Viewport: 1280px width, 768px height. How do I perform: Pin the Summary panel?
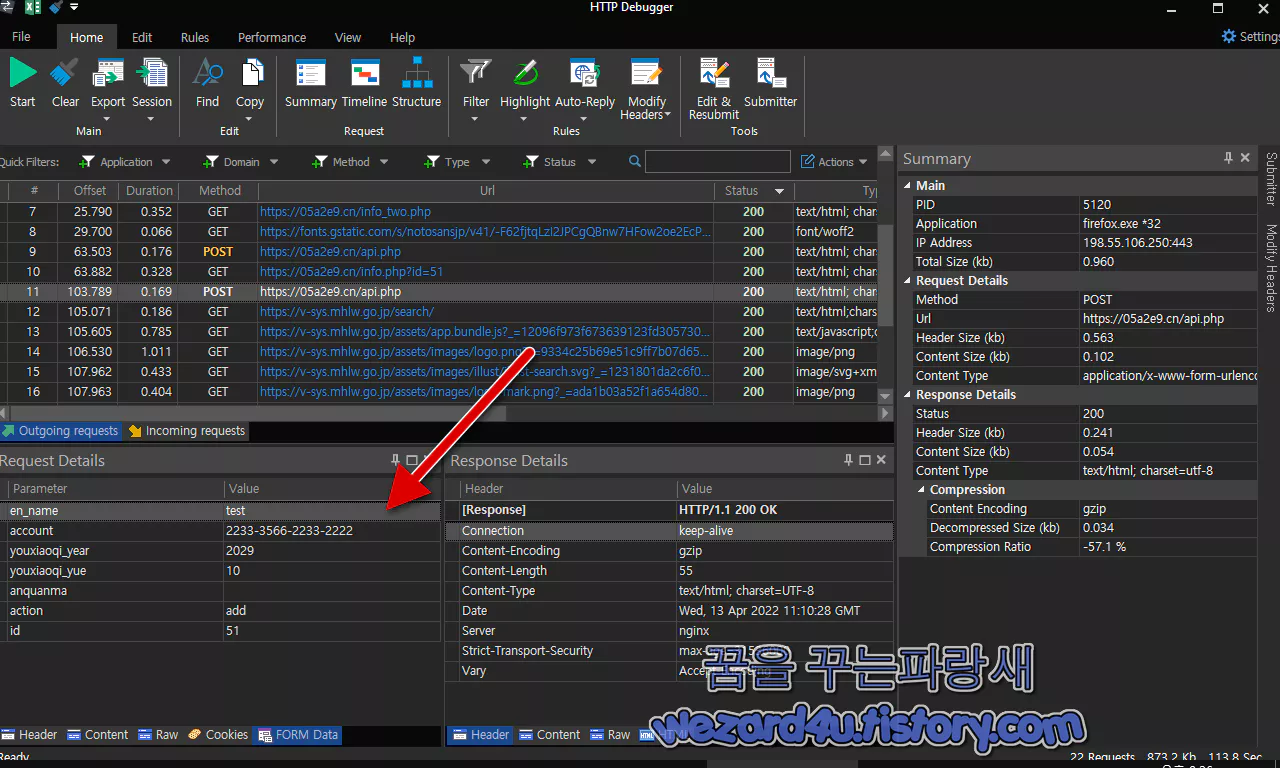coord(1228,158)
